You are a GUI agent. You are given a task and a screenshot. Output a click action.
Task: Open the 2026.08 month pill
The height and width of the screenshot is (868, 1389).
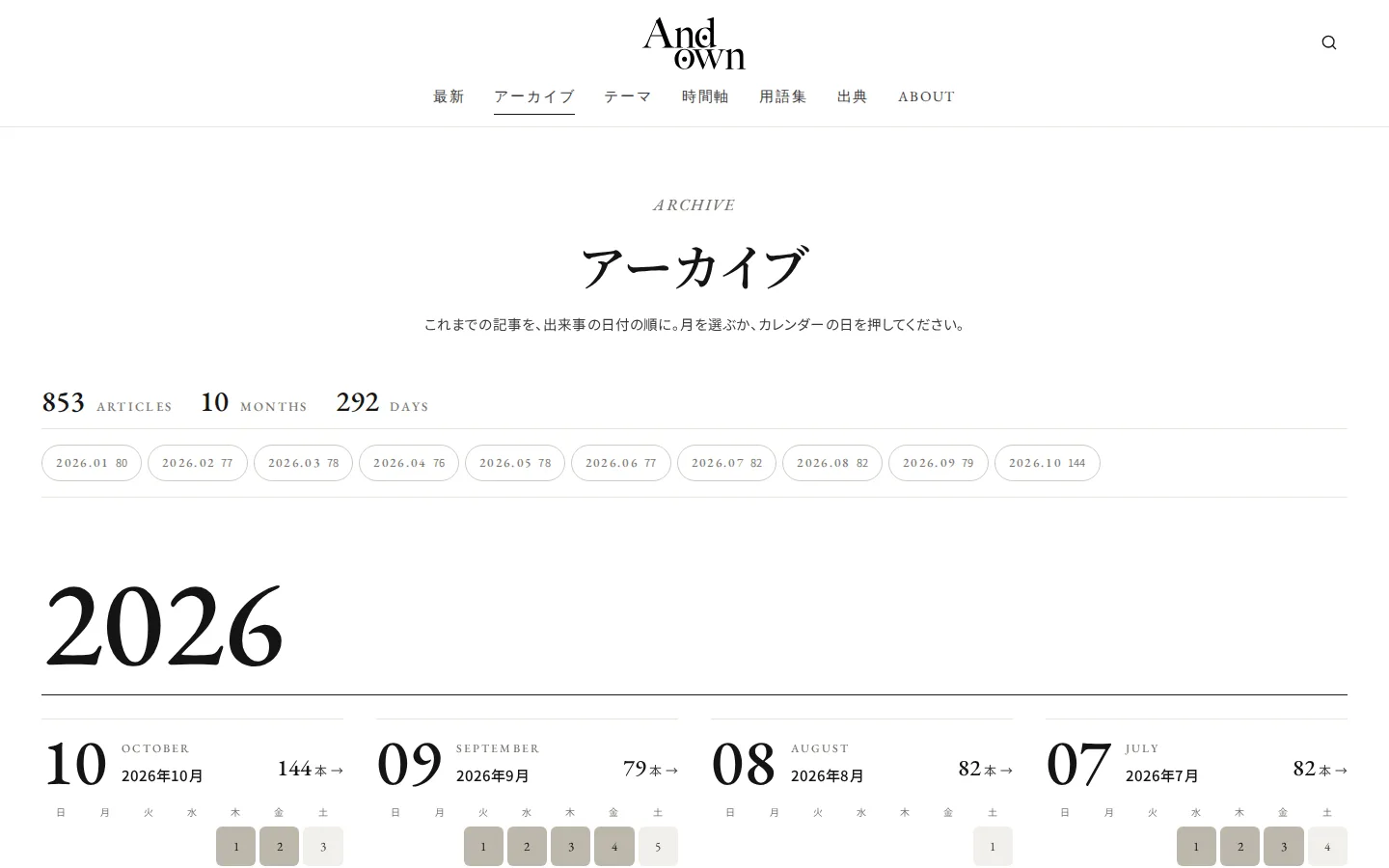832,463
